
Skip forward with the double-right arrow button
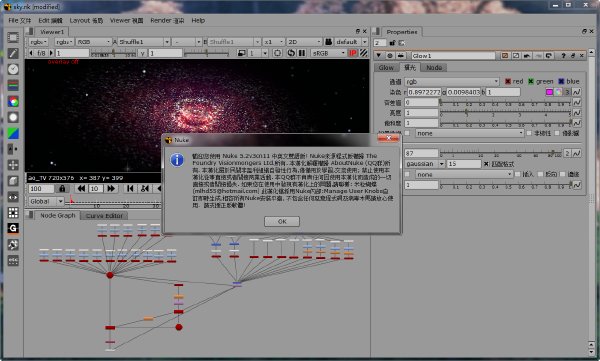coord(111,188)
